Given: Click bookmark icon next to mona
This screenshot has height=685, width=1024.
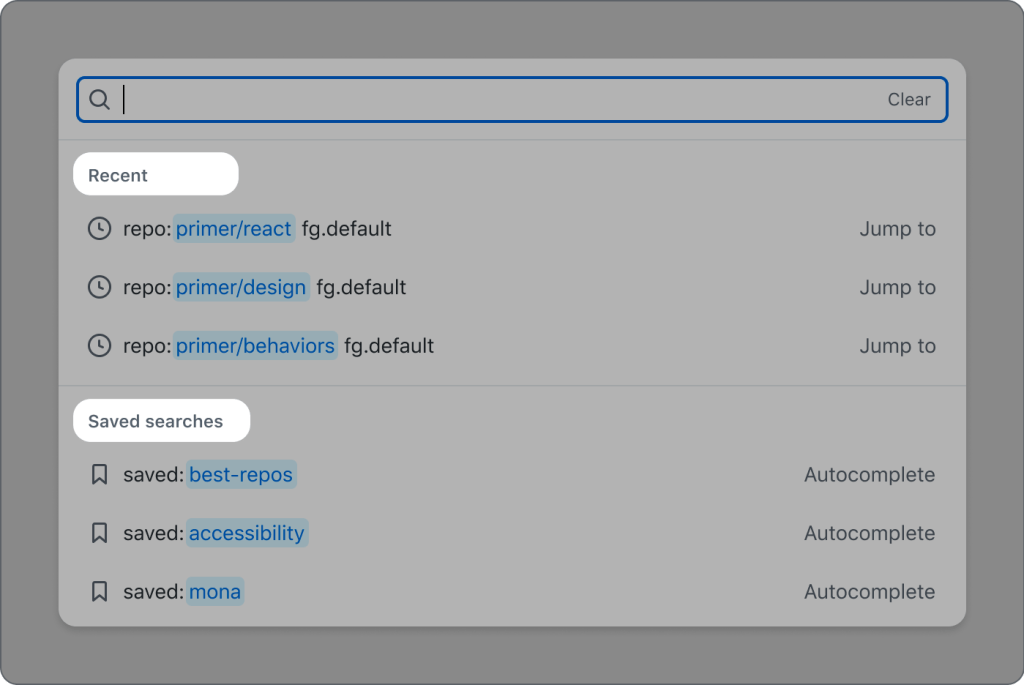Looking at the screenshot, I should tap(99, 592).
